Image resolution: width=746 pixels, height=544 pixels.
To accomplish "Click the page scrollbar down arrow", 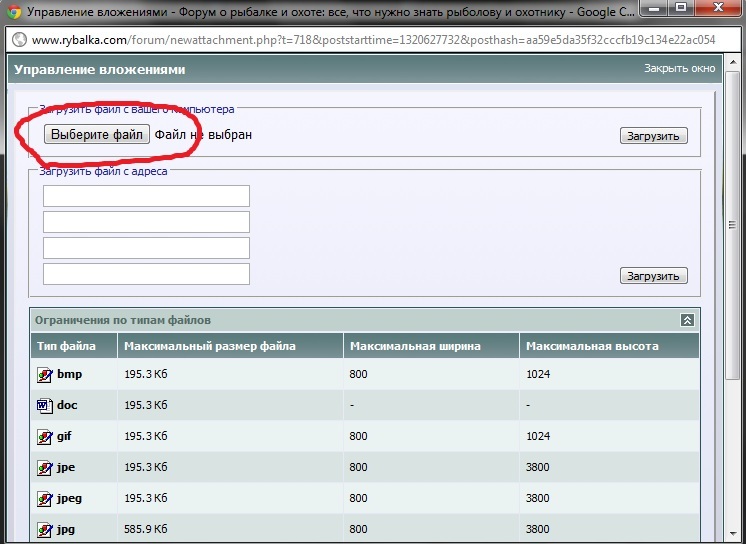I will [x=733, y=534].
